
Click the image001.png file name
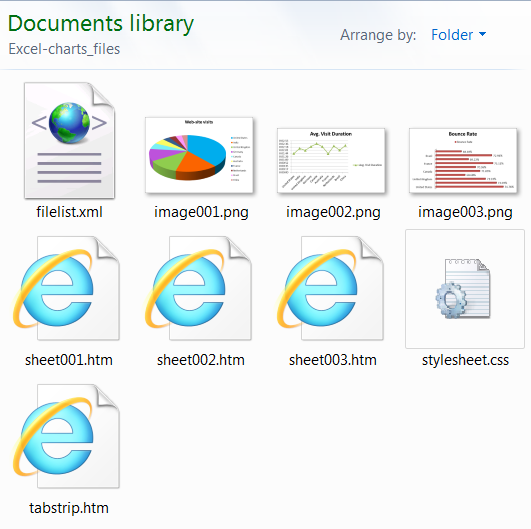[201, 212]
